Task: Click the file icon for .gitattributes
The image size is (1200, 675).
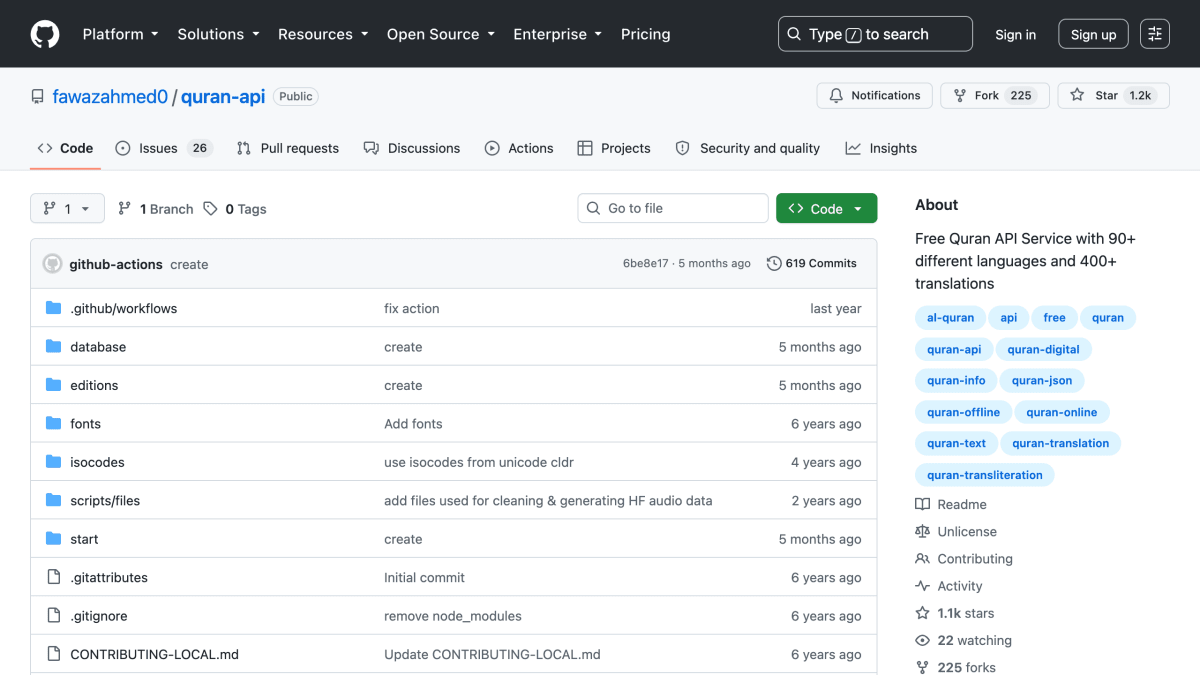Action: pos(54,578)
